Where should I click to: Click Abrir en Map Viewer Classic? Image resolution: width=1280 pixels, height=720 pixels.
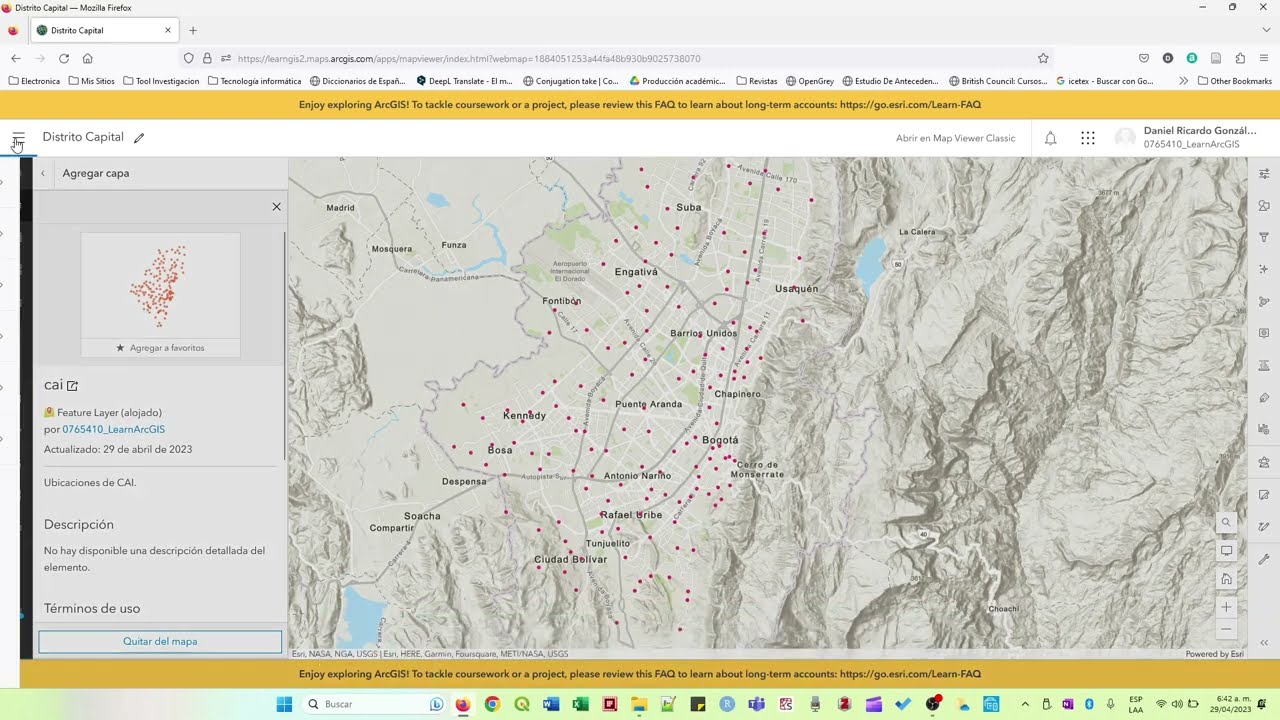click(x=955, y=138)
